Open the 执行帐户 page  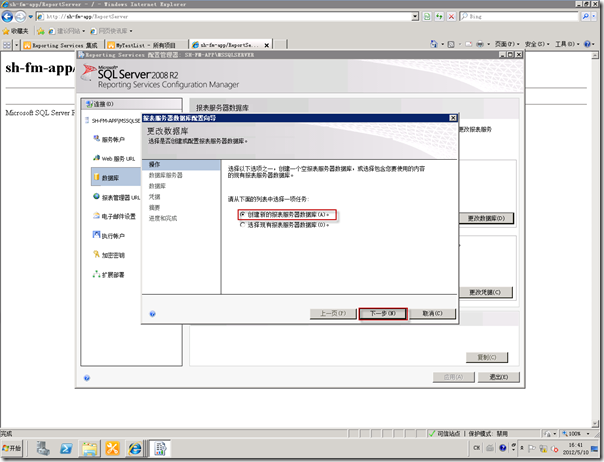click(x=109, y=235)
